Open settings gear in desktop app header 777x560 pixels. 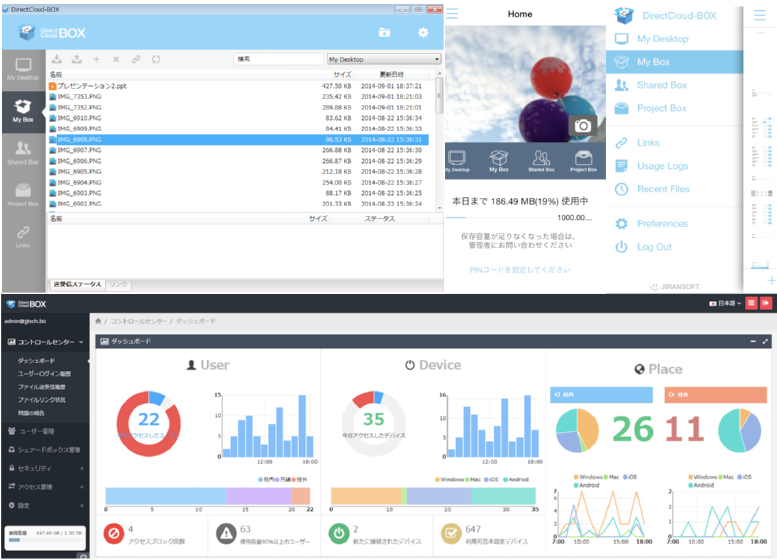pos(423,32)
